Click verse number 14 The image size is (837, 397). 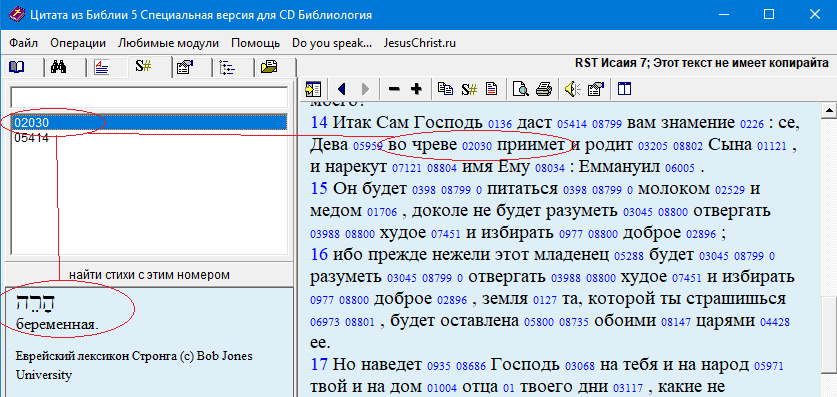point(319,123)
